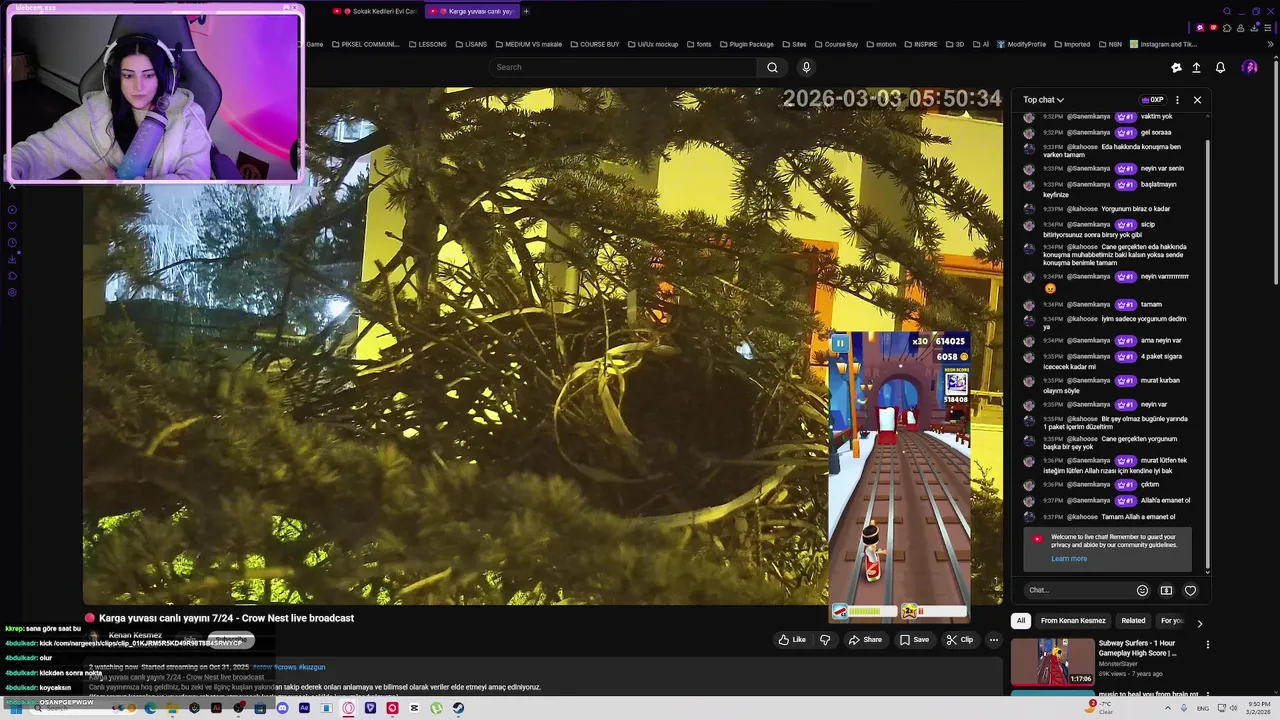Click the upload arrow icon in header
Viewport: 1280px width, 720px height.
click(1196, 67)
